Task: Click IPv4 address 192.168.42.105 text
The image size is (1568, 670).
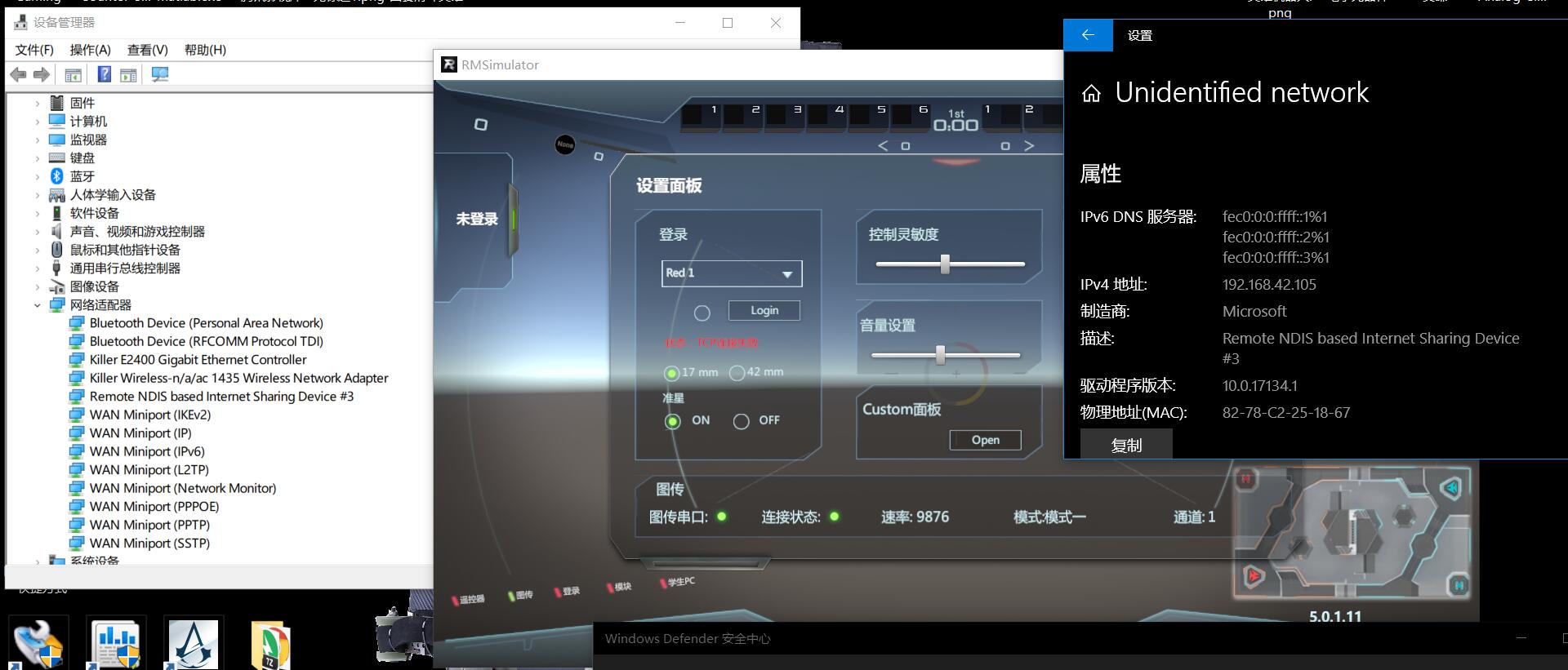Action: (x=1269, y=285)
